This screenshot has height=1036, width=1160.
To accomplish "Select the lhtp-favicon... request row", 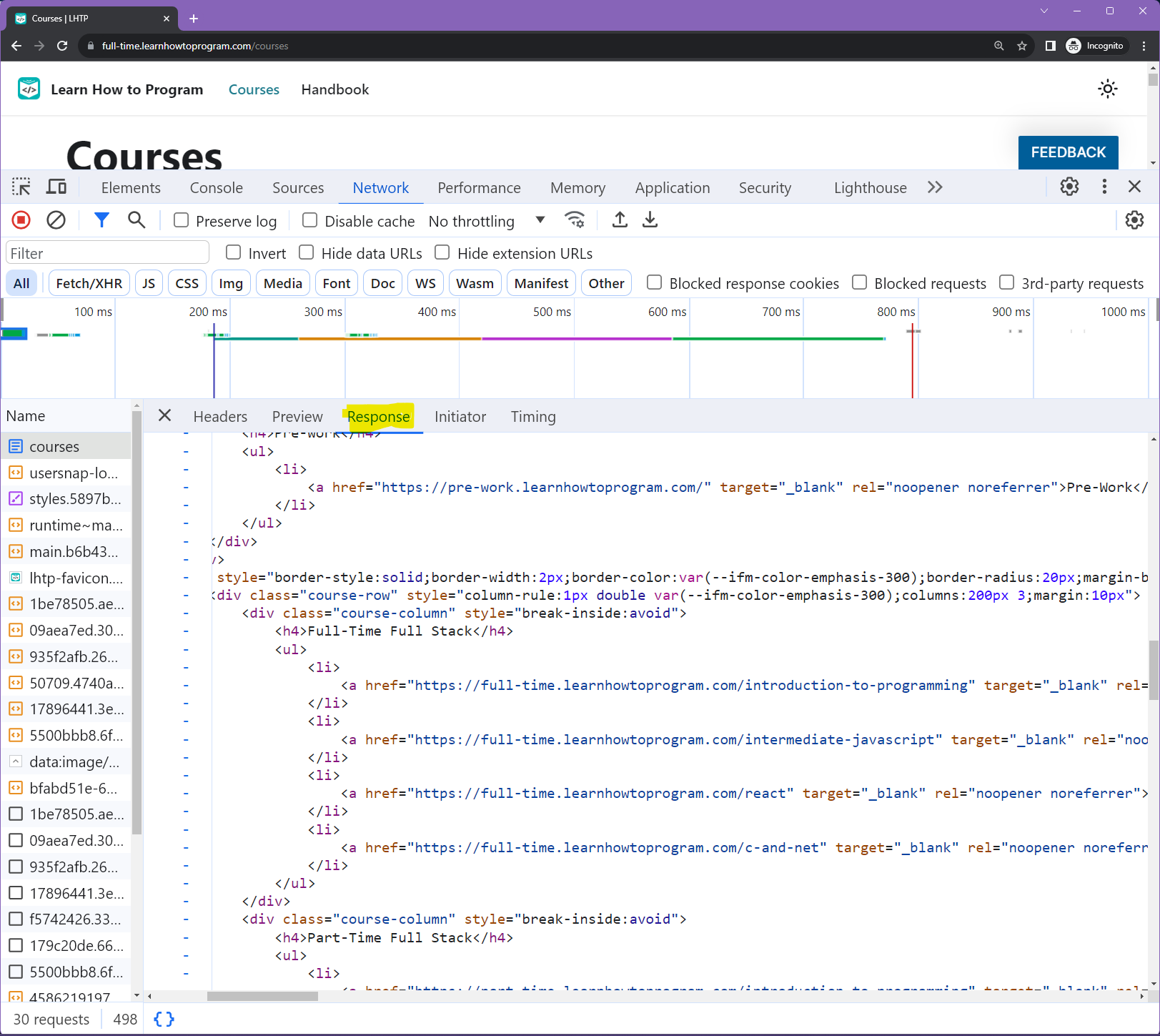I will click(x=66, y=578).
